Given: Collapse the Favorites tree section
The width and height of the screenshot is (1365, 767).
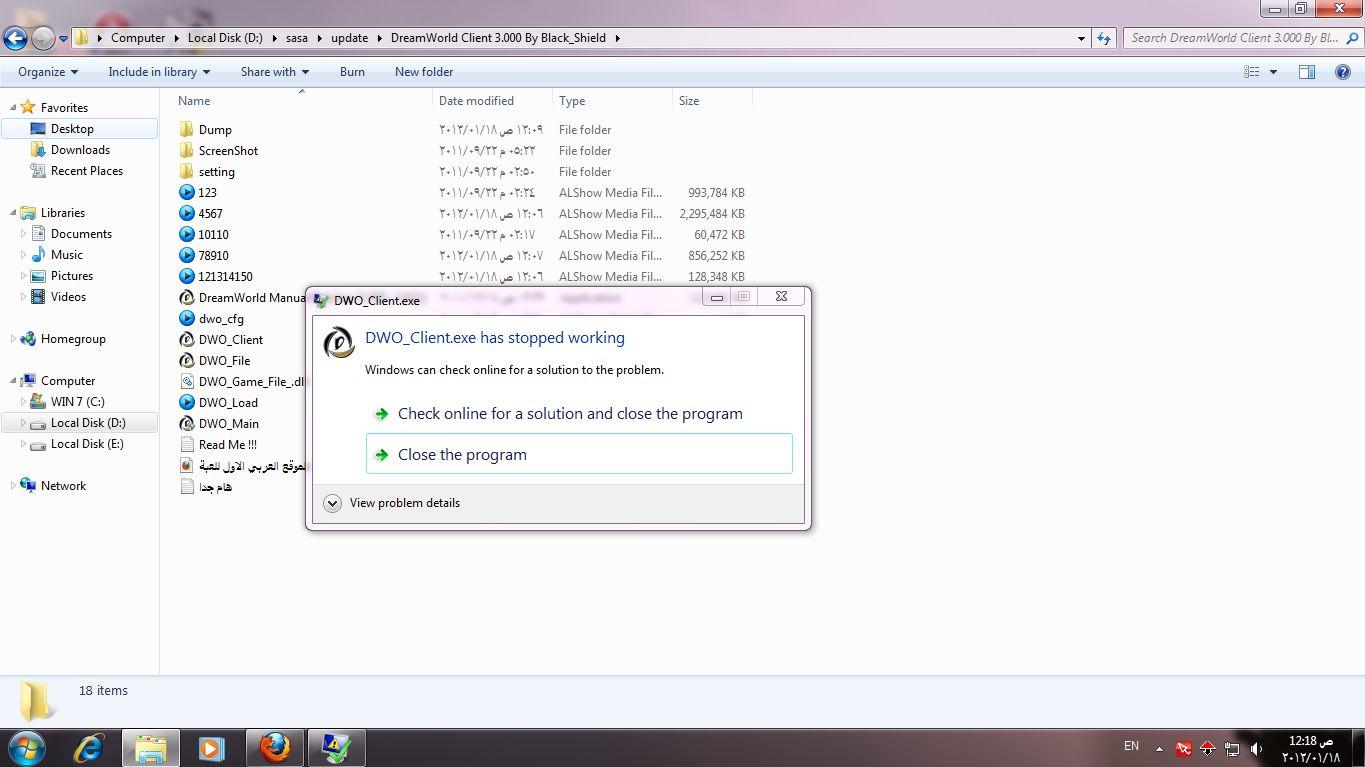Looking at the screenshot, I should point(13,107).
